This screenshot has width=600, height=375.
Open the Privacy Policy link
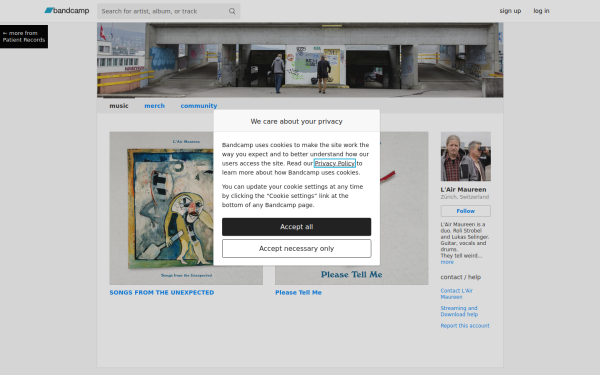pos(334,163)
